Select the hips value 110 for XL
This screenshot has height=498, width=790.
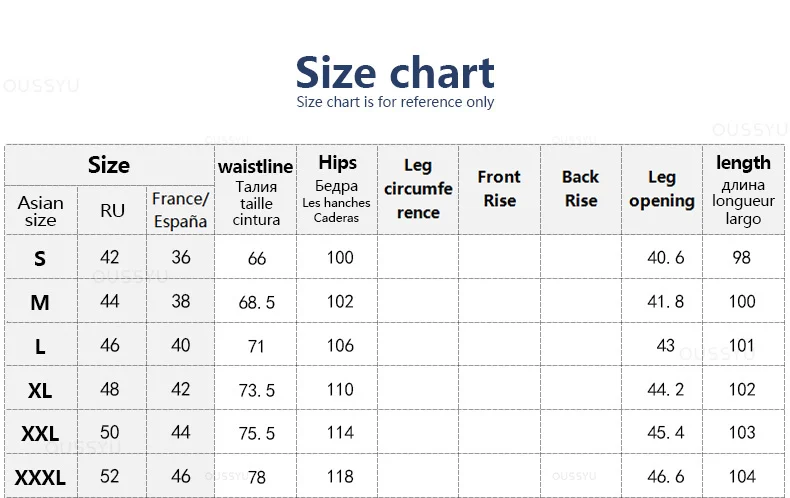point(340,389)
